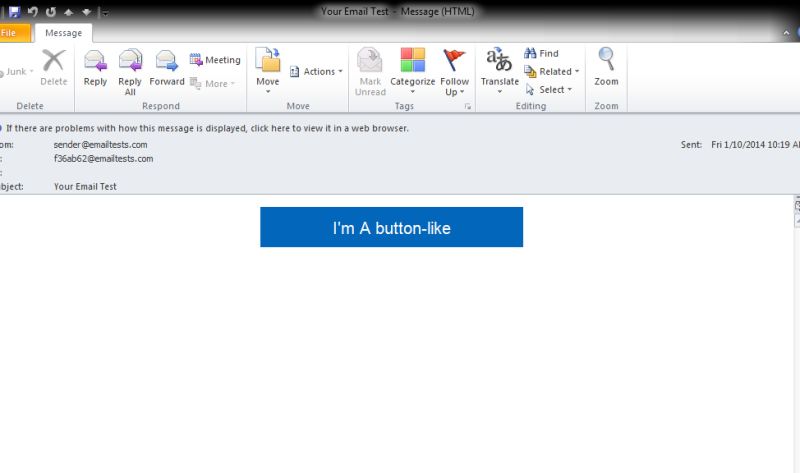Click the sent date Fri 1/10/2014
Screen dimensions: 800x473
click(755, 145)
